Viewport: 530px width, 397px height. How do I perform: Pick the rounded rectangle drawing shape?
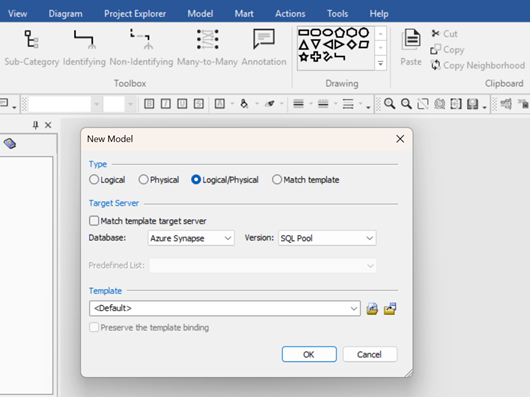pos(315,33)
